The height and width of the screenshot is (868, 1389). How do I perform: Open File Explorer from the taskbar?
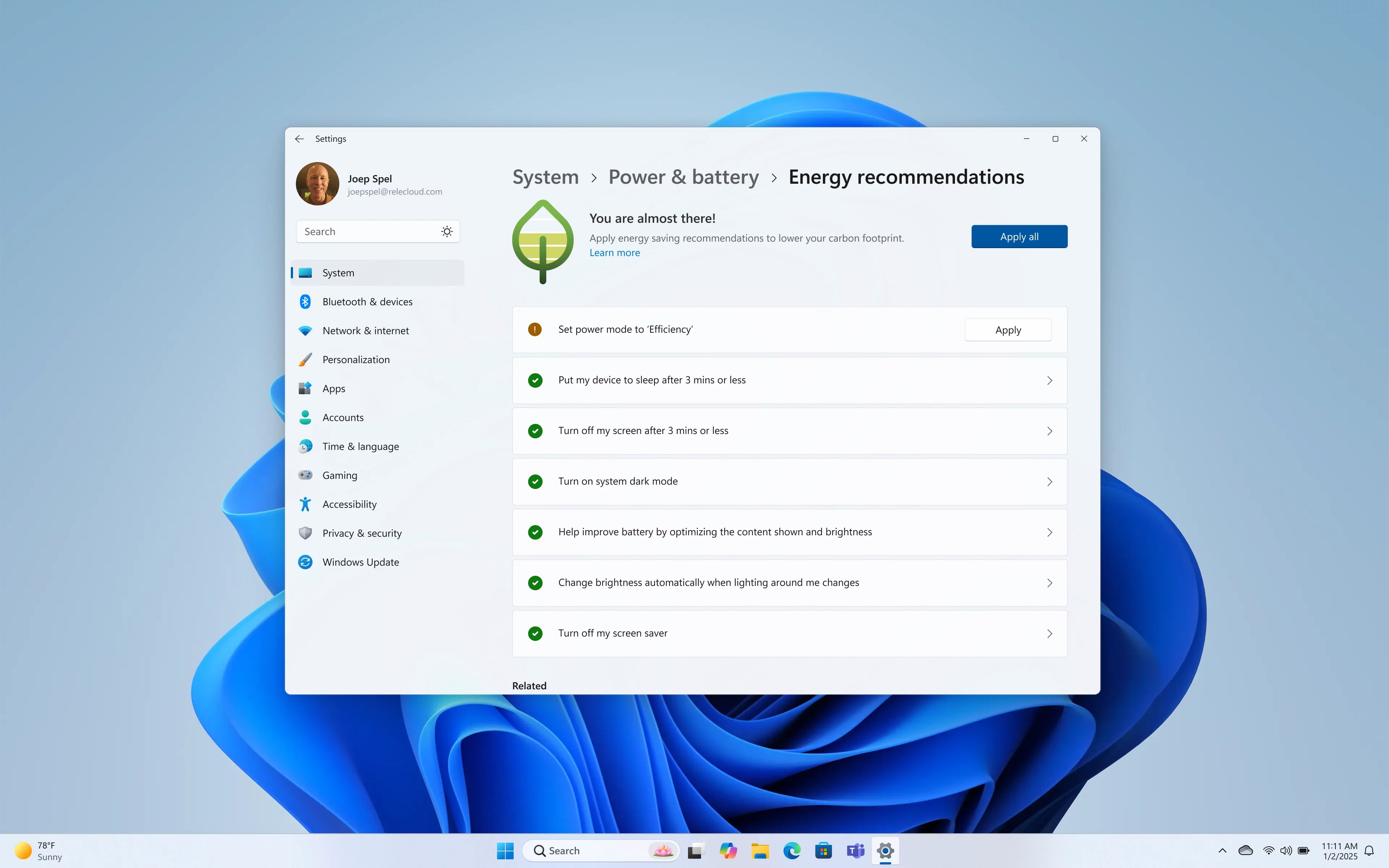click(x=760, y=850)
